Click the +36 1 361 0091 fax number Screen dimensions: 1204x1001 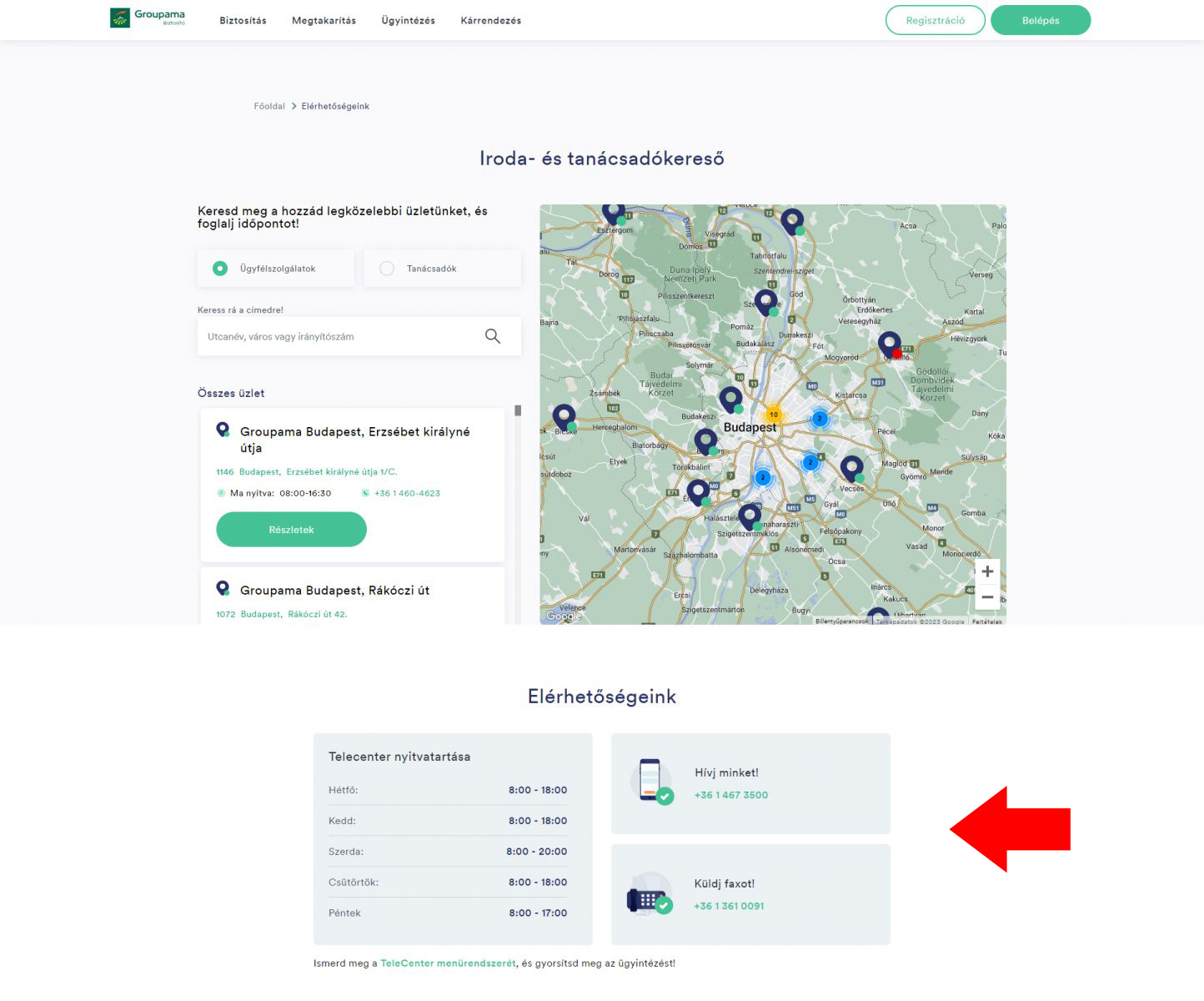point(729,906)
